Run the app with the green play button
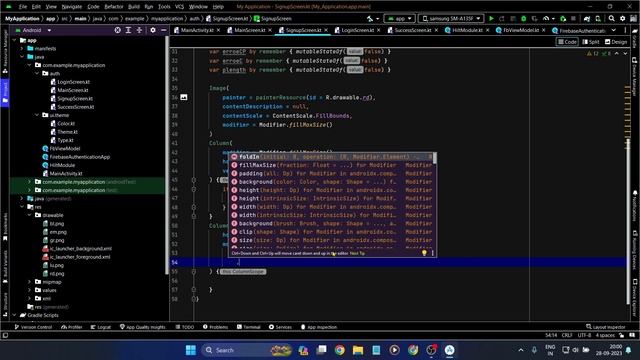 click(x=491, y=18)
